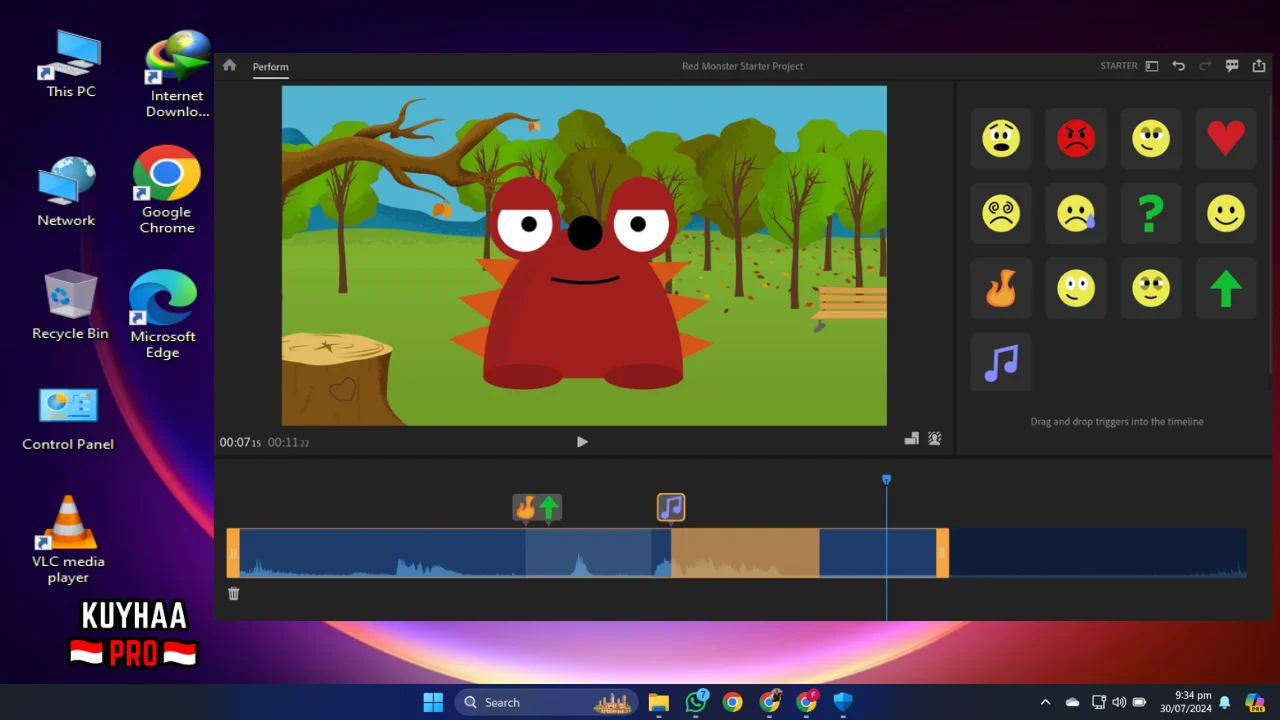Open VLC media player shortcut

[68, 540]
